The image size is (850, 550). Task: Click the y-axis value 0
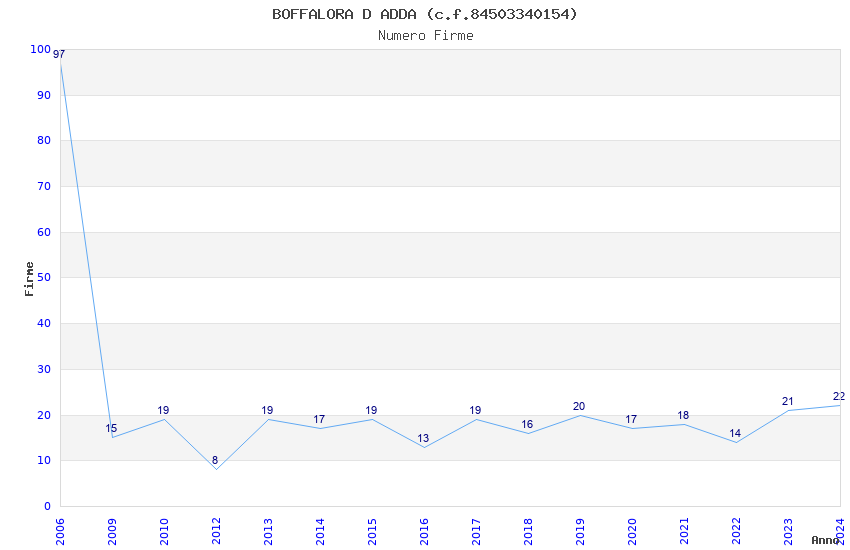[48, 507]
